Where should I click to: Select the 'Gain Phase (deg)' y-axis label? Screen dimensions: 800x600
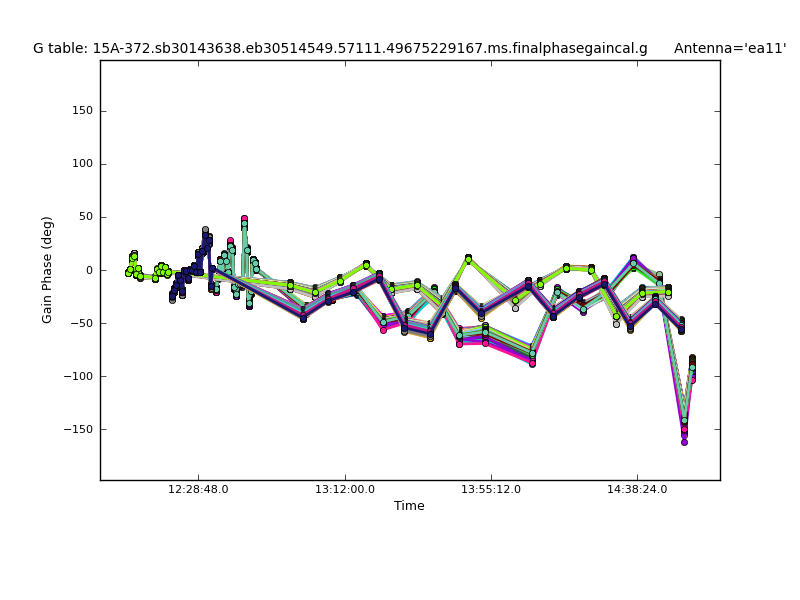click(x=47, y=270)
